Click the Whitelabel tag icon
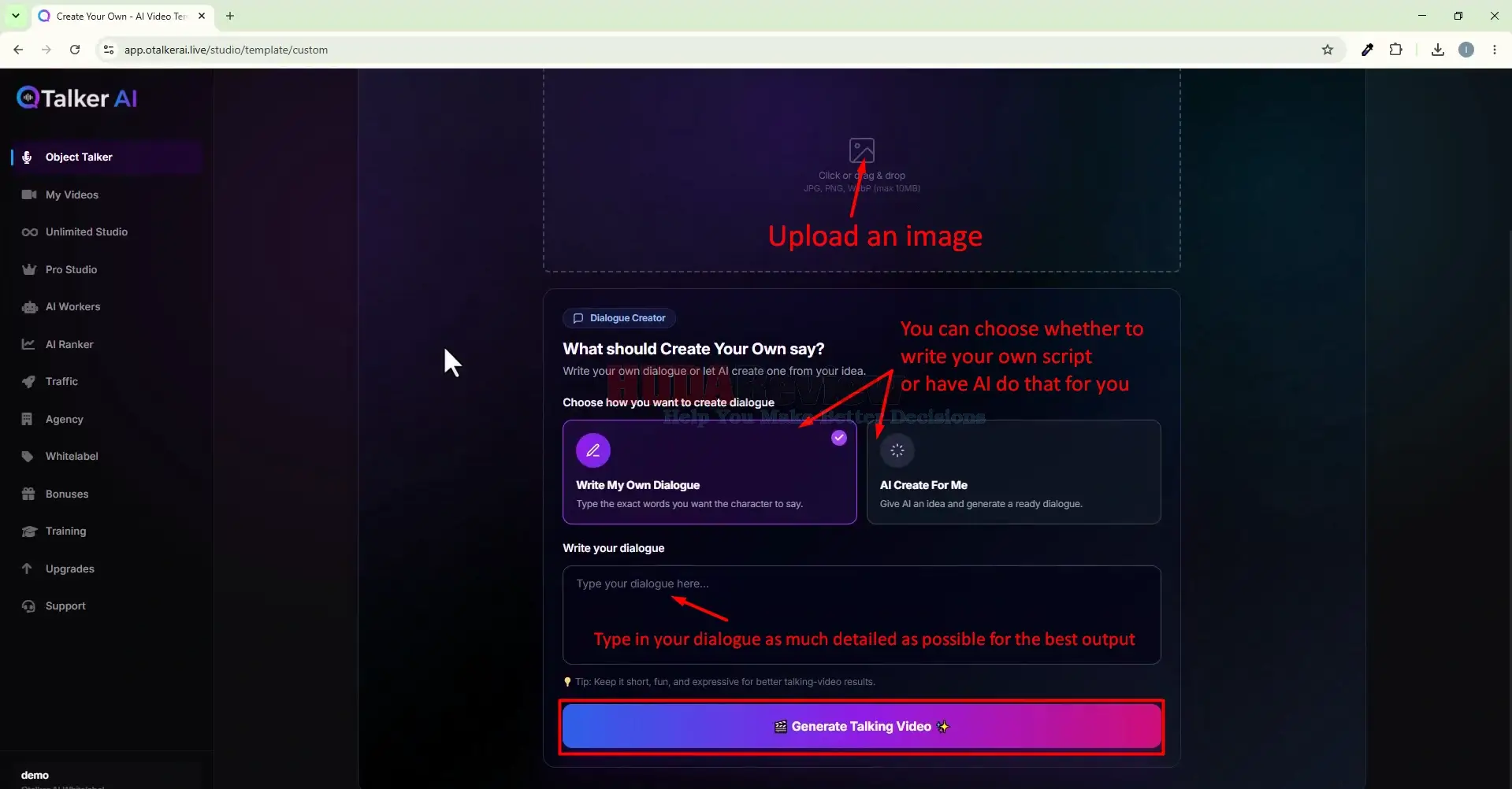 click(28, 457)
